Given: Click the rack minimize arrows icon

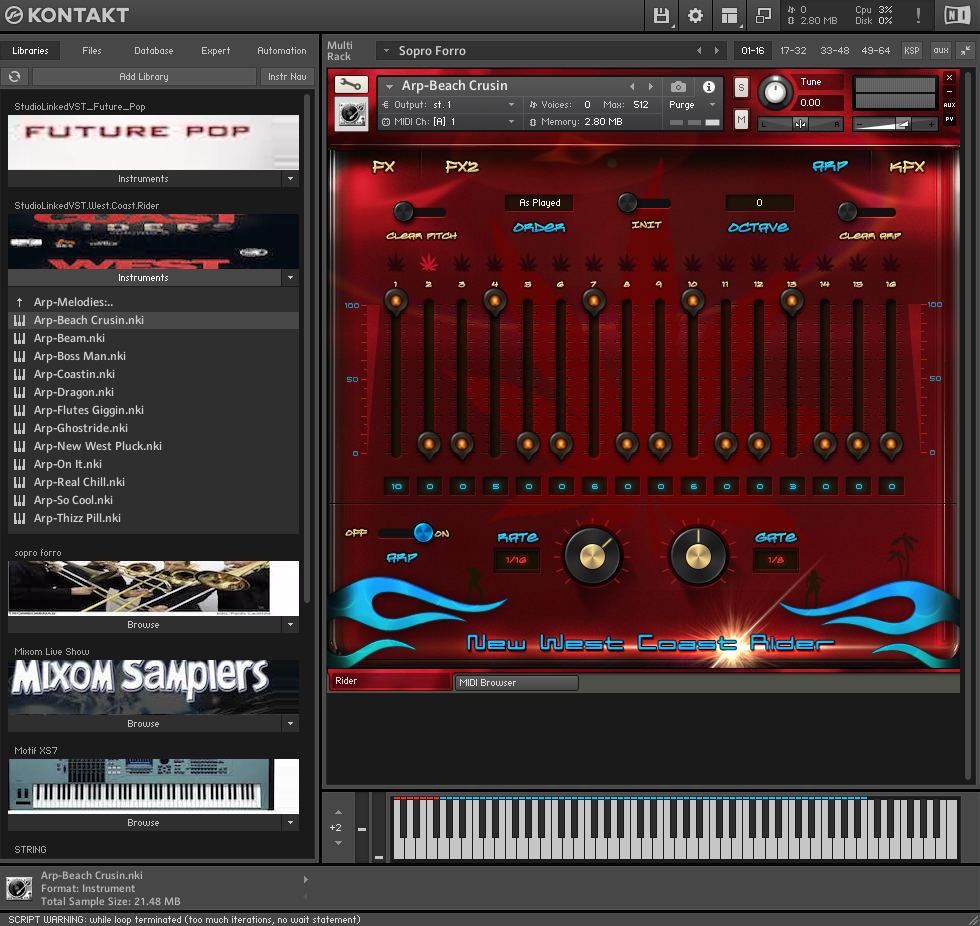Looking at the screenshot, I should coord(966,51).
